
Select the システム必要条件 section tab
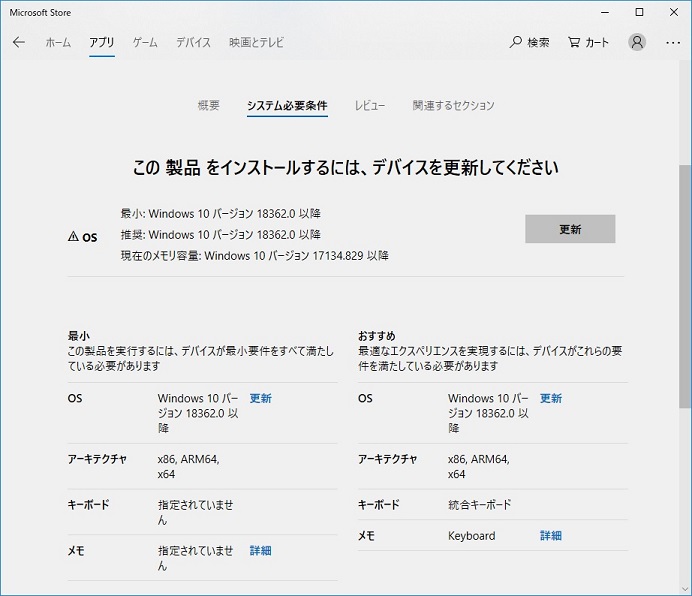click(x=287, y=106)
